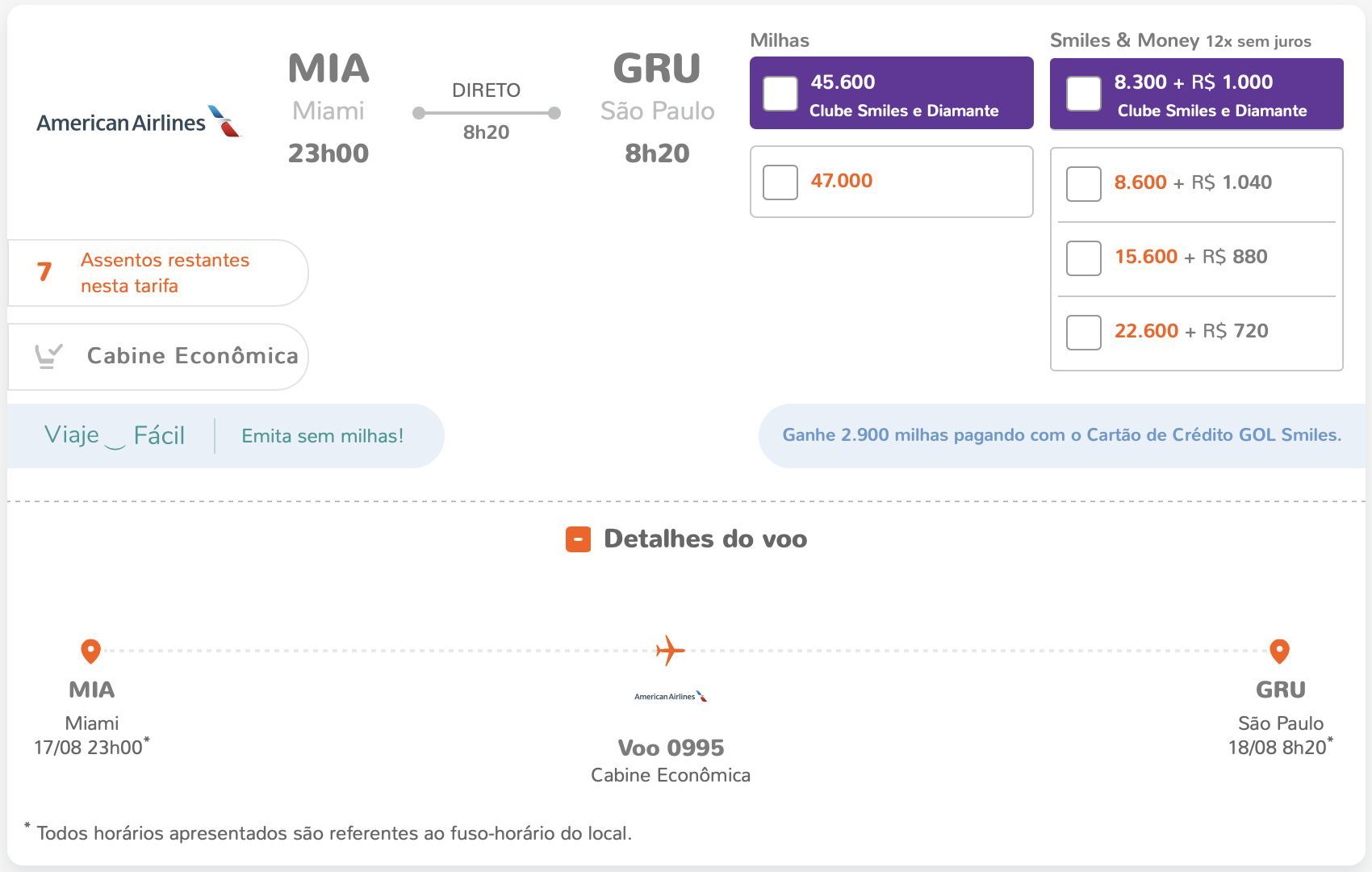Image resolution: width=1372 pixels, height=872 pixels.
Task: Click the seat icon beside Cabine Econômica
Action: point(48,356)
